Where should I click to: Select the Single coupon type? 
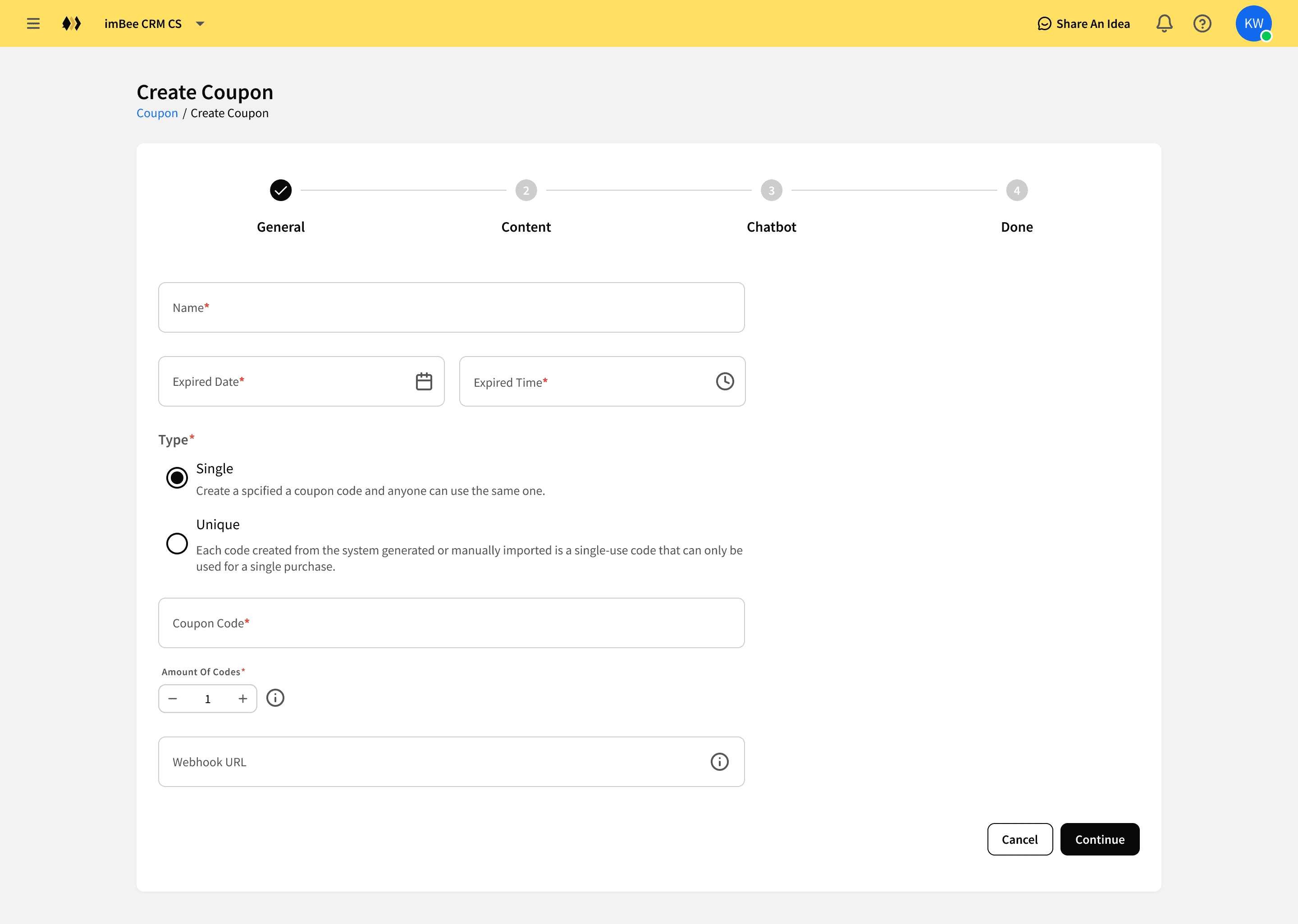click(177, 477)
